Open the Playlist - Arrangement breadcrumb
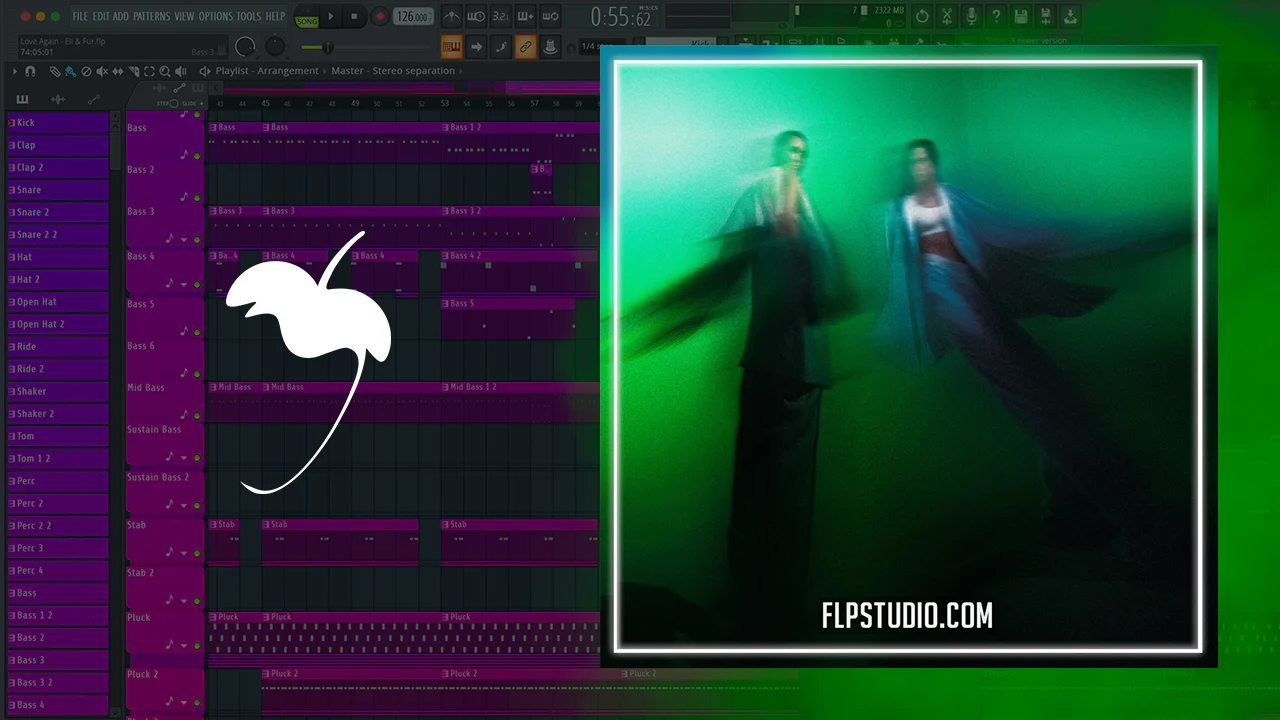This screenshot has width=1280, height=720. [267, 71]
